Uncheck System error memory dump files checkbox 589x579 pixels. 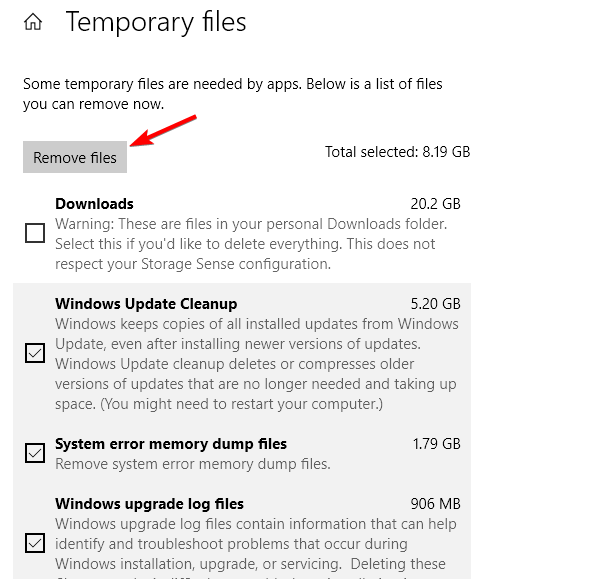pos(35,453)
